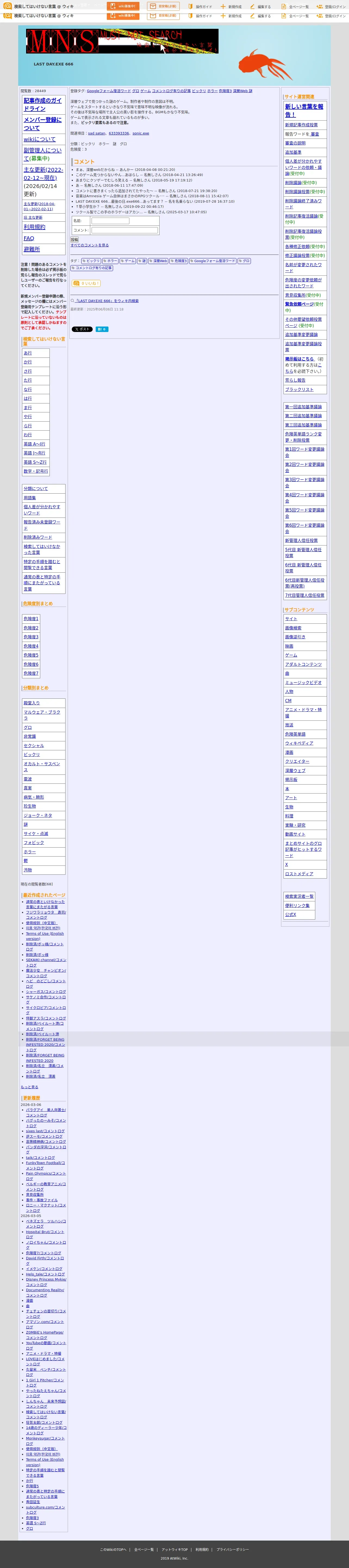Open 新規記事作成投票 link
The width and height of the screenshot is (349, 1568).
click(301, 125)
